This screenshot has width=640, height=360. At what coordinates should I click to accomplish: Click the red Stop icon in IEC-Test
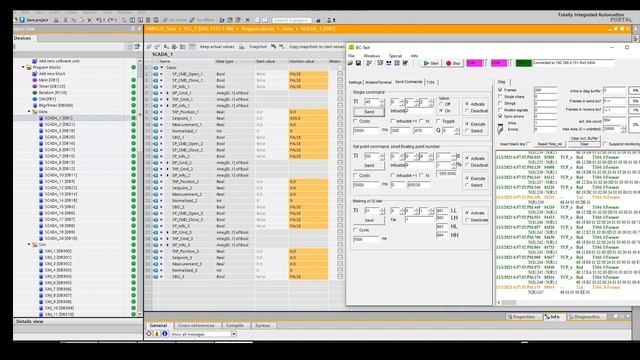[449, 63]
